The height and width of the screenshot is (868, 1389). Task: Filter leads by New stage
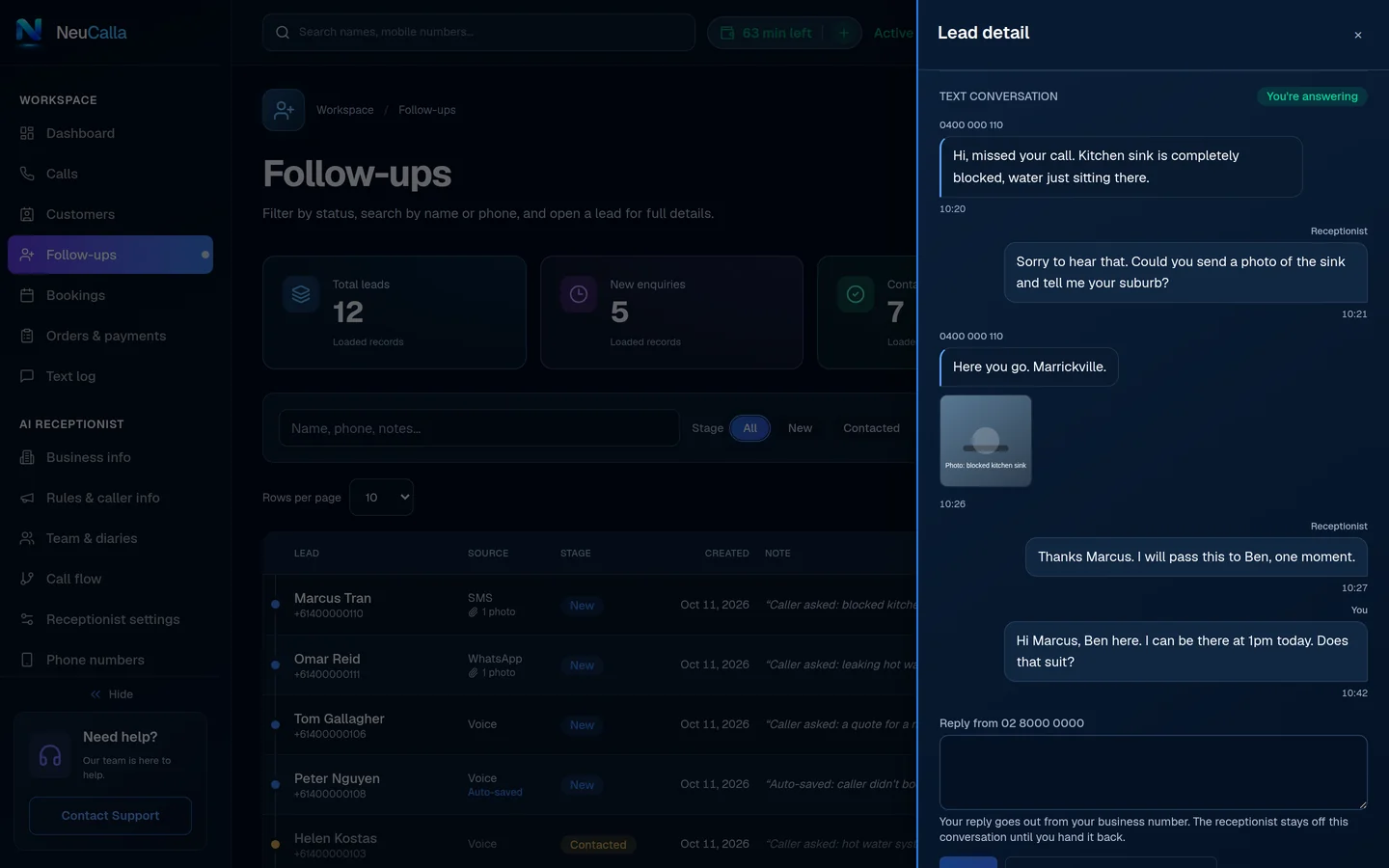coord(800,428)
